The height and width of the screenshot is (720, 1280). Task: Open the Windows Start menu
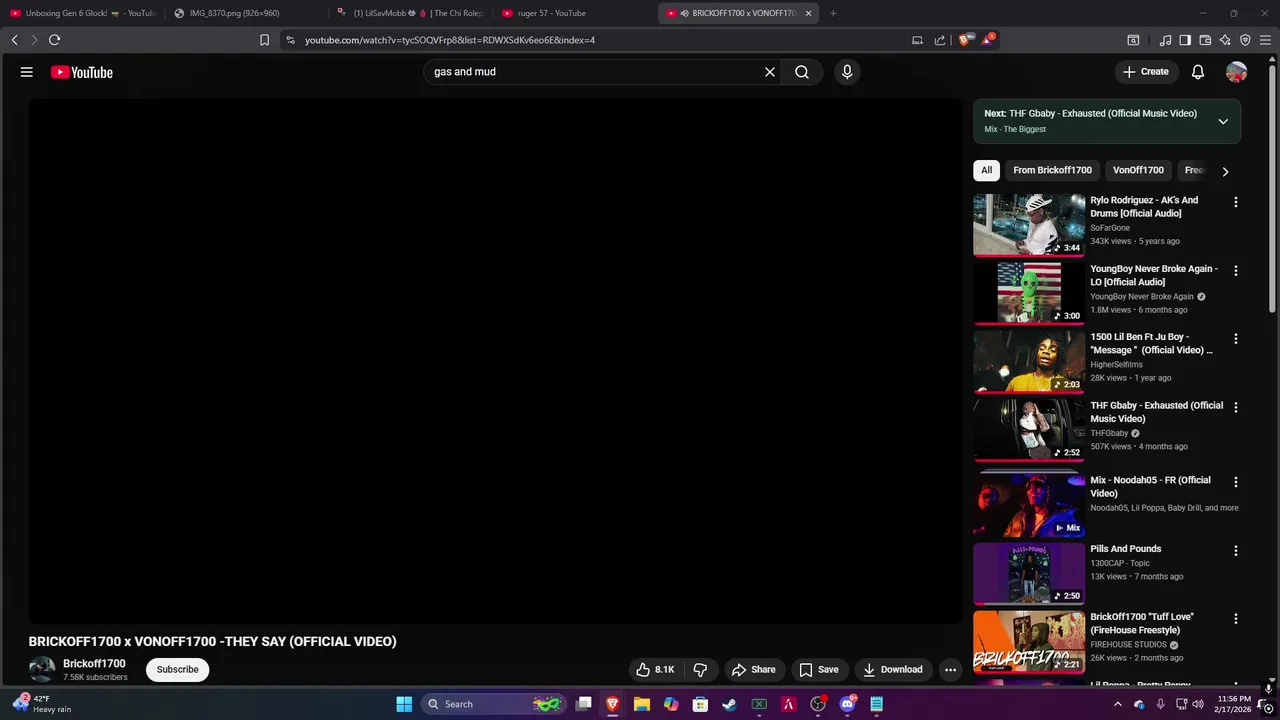(x=404, y=704)
